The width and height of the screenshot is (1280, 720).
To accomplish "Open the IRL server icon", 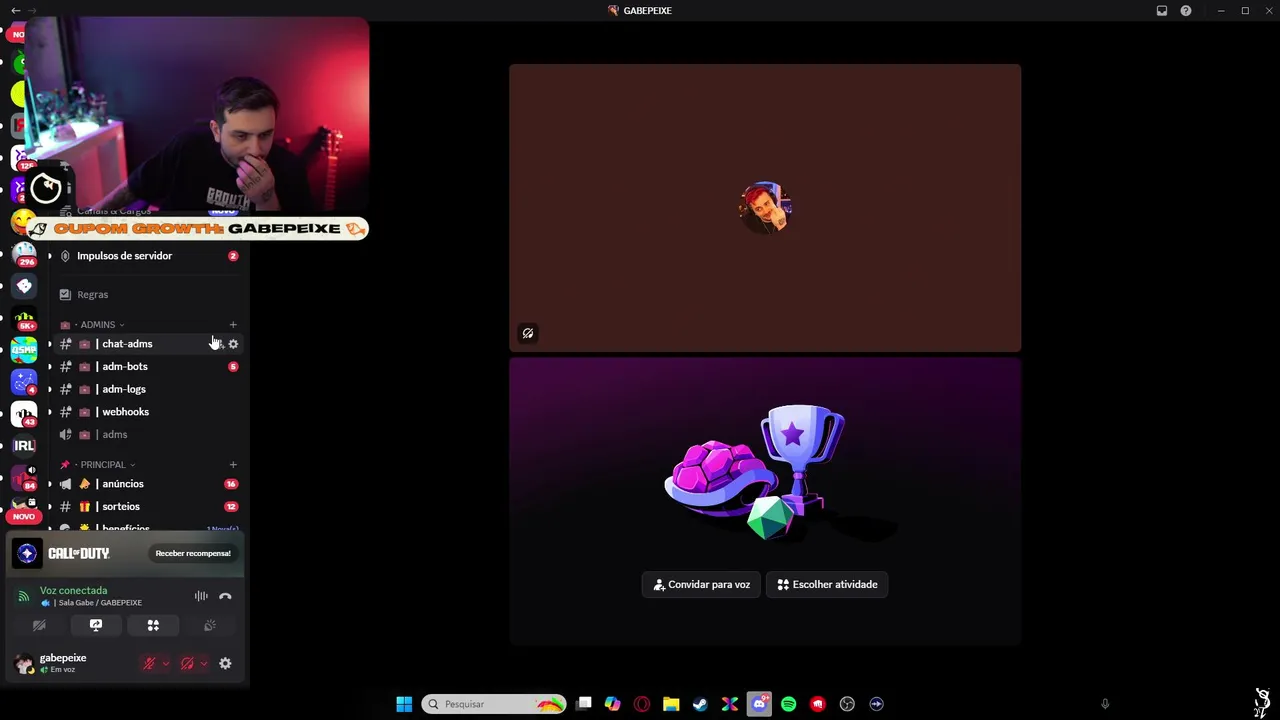I will (x=24, y=446).
